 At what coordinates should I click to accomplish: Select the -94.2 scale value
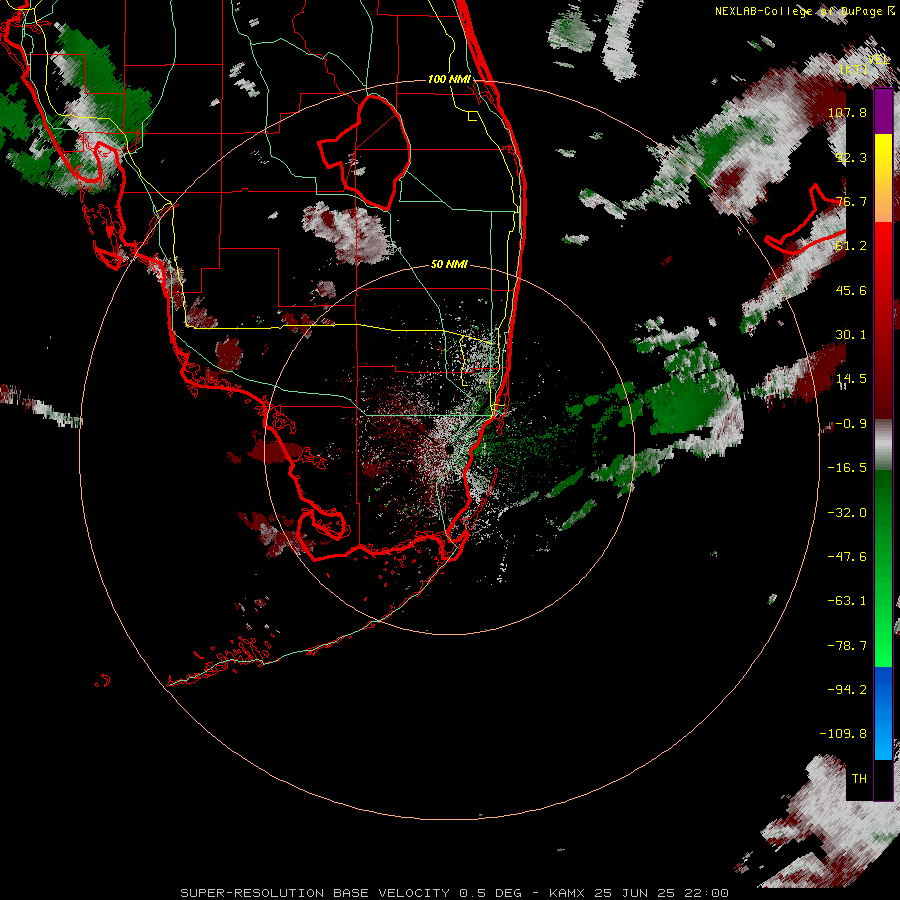point(847,690)
